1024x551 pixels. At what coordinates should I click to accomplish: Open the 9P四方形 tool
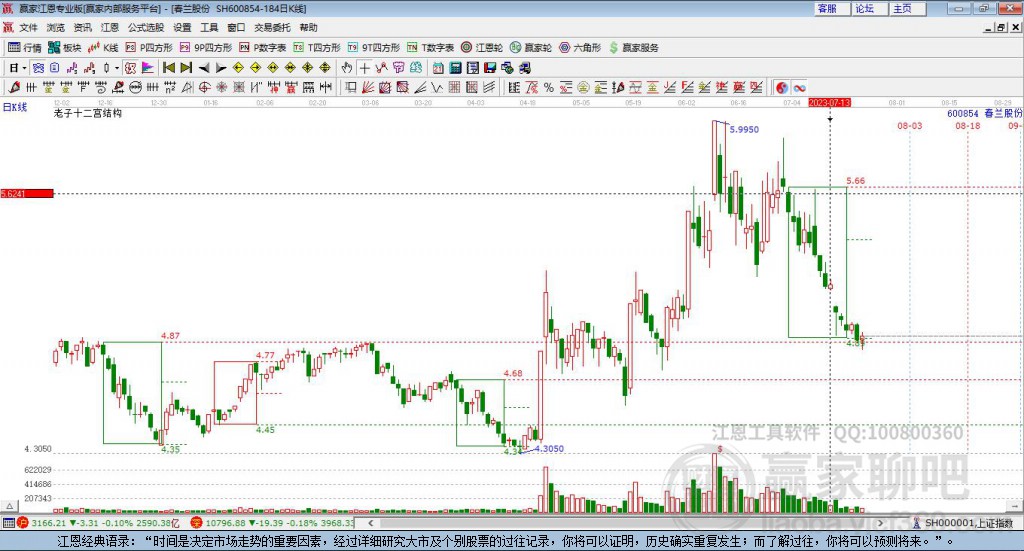(x=206, y=48)
